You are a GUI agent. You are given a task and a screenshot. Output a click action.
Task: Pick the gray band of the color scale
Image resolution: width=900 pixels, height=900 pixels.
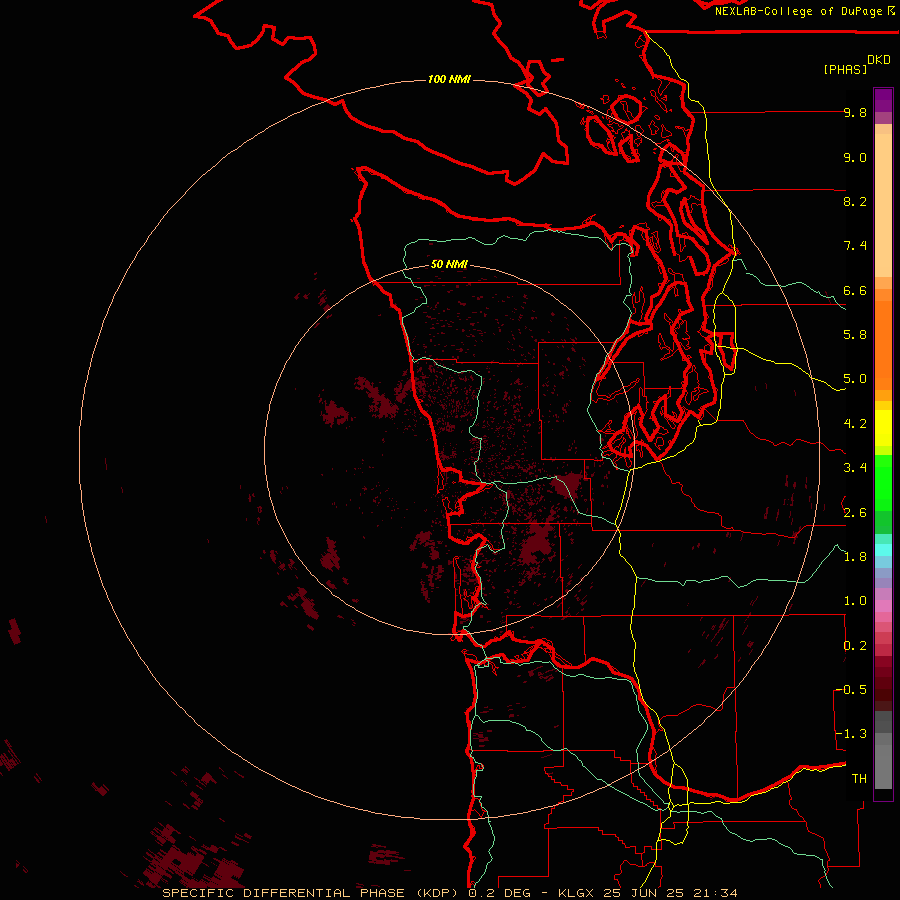click(883, 750)
